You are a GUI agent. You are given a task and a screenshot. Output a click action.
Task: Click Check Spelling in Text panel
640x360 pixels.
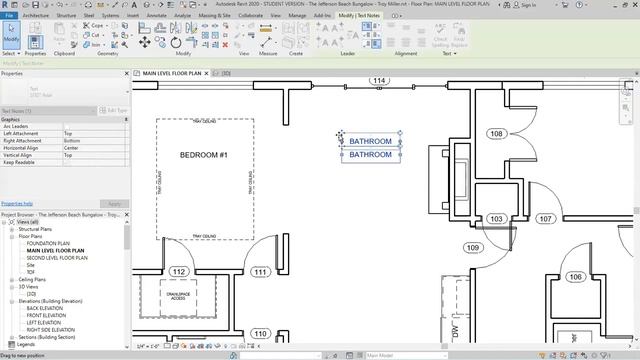click(x=440, y=35)
